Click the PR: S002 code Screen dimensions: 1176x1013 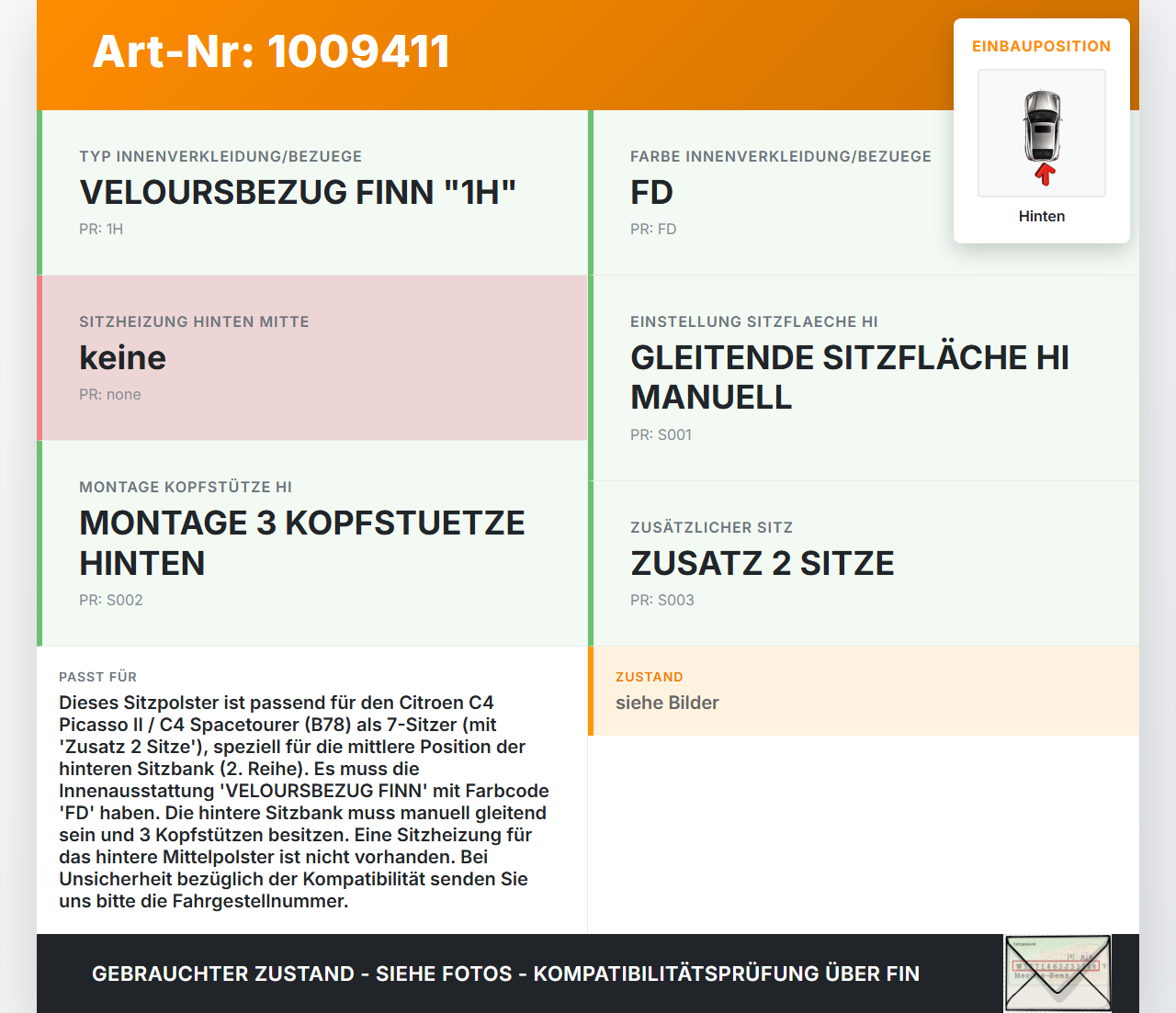pyautogui.click(x=111, y=600)
